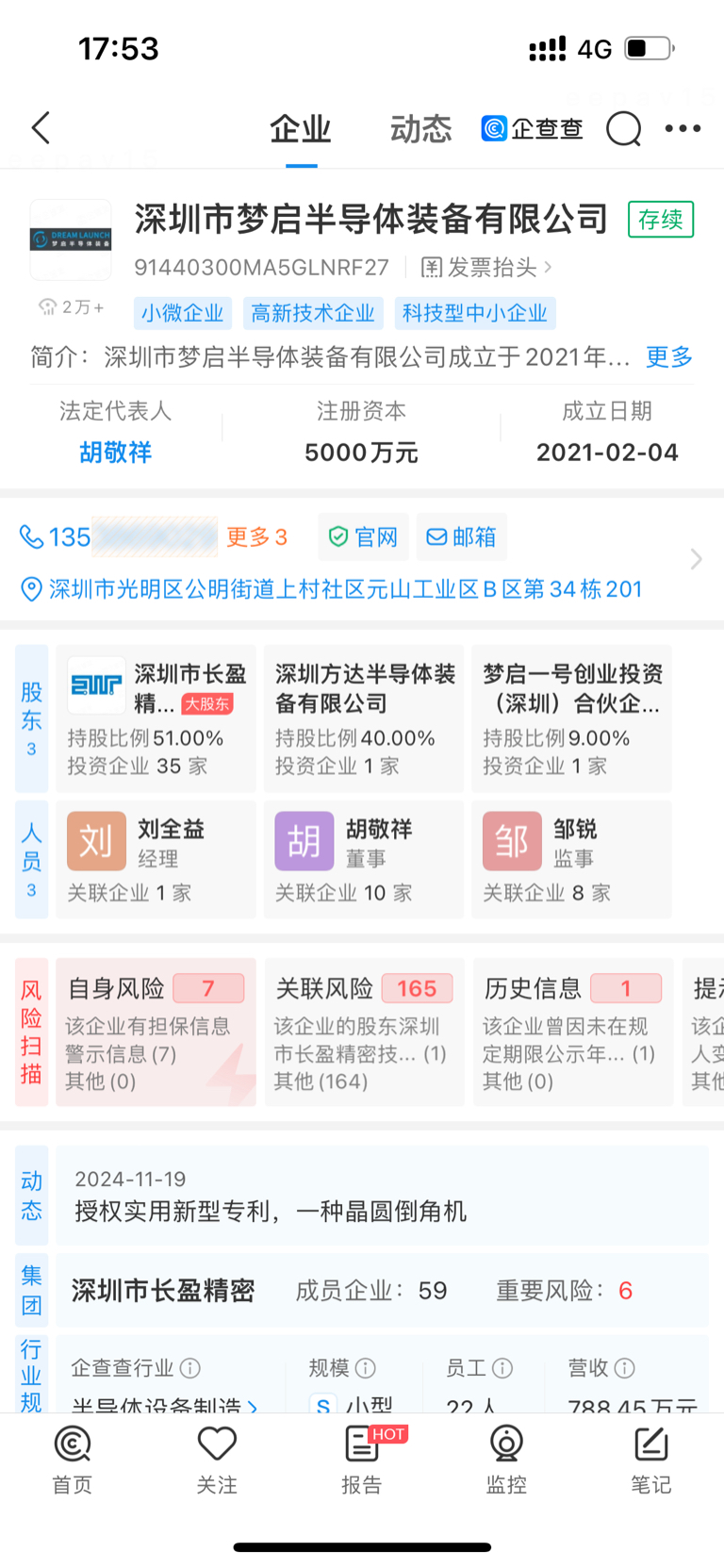Tap 成员企业 59 value

click(433, 1291)
